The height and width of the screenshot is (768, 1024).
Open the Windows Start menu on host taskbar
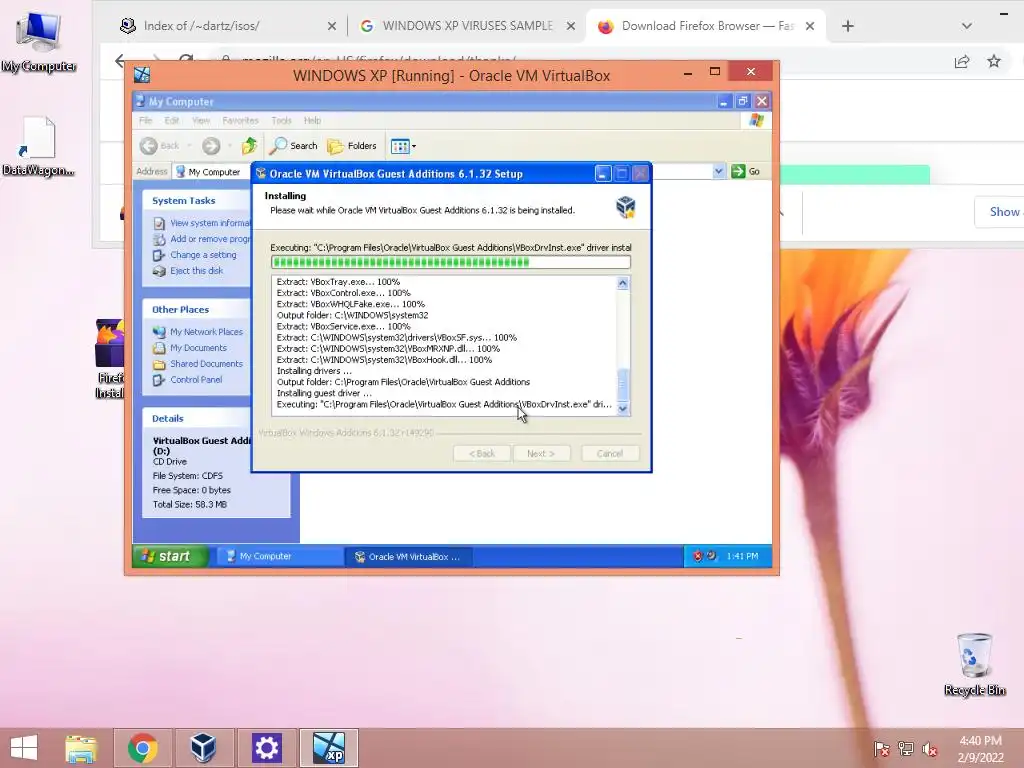(x=24, y=748)
